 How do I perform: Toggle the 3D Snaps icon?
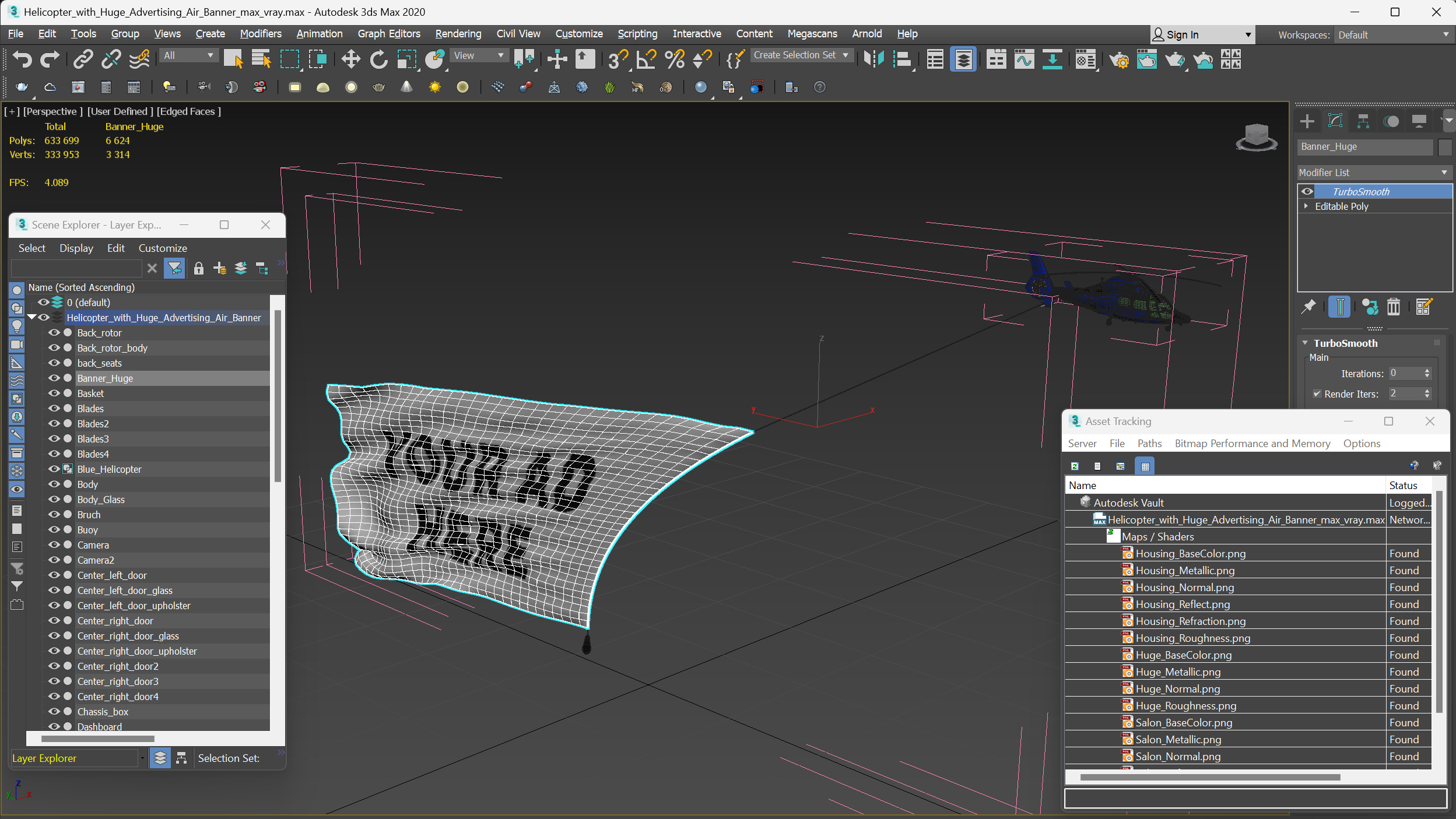point(617,59)
